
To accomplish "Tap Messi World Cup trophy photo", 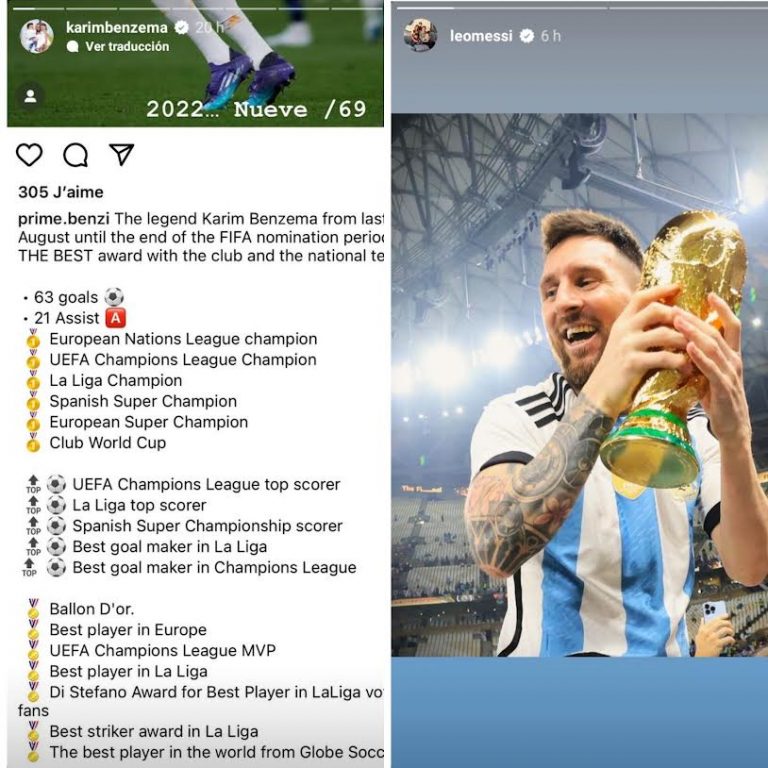I will pos(579,385).
